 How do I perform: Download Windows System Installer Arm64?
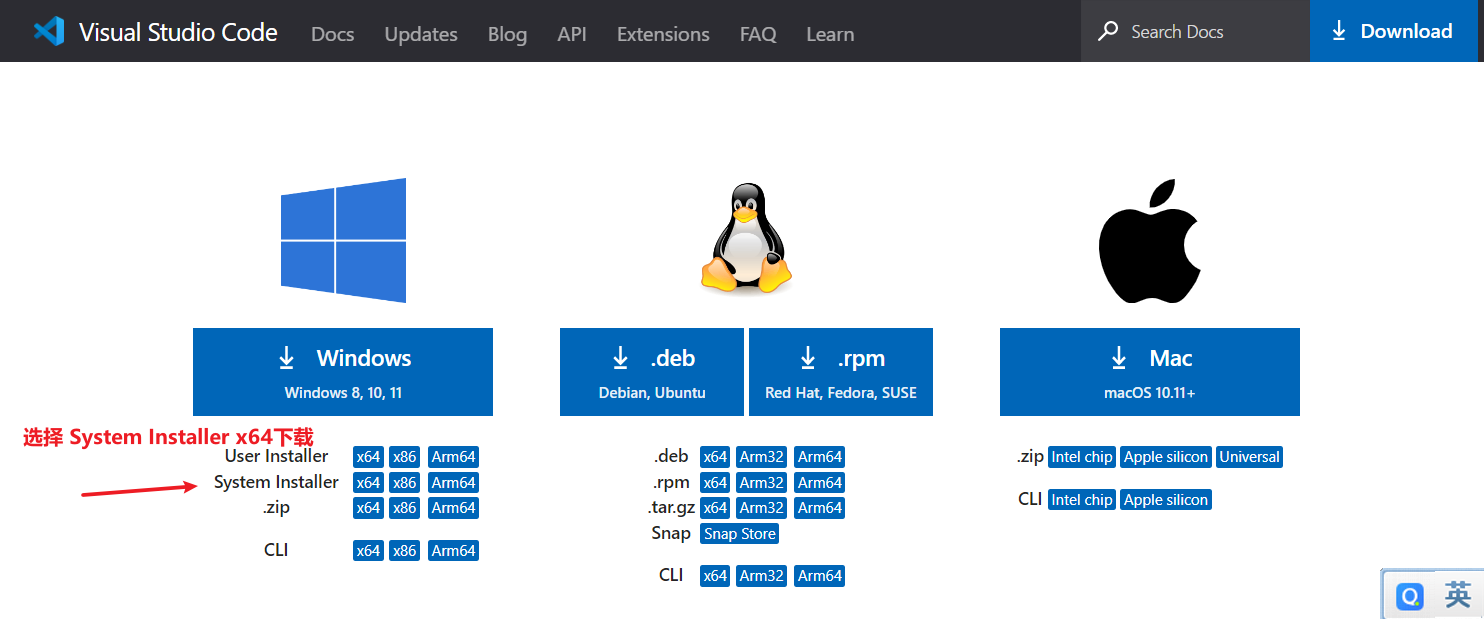point(453,483)
